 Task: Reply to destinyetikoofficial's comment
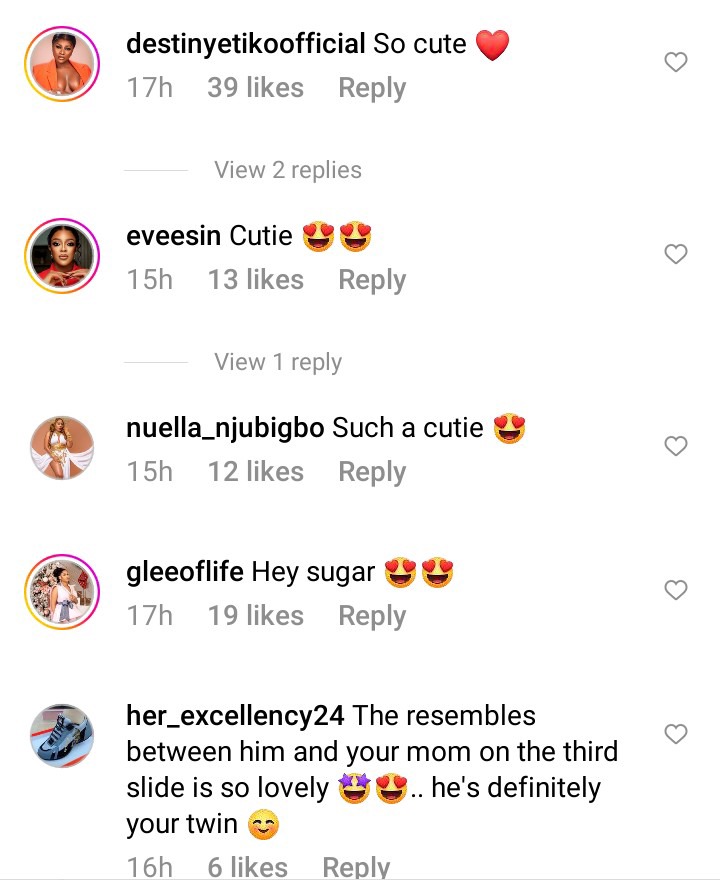coord(372,88)
